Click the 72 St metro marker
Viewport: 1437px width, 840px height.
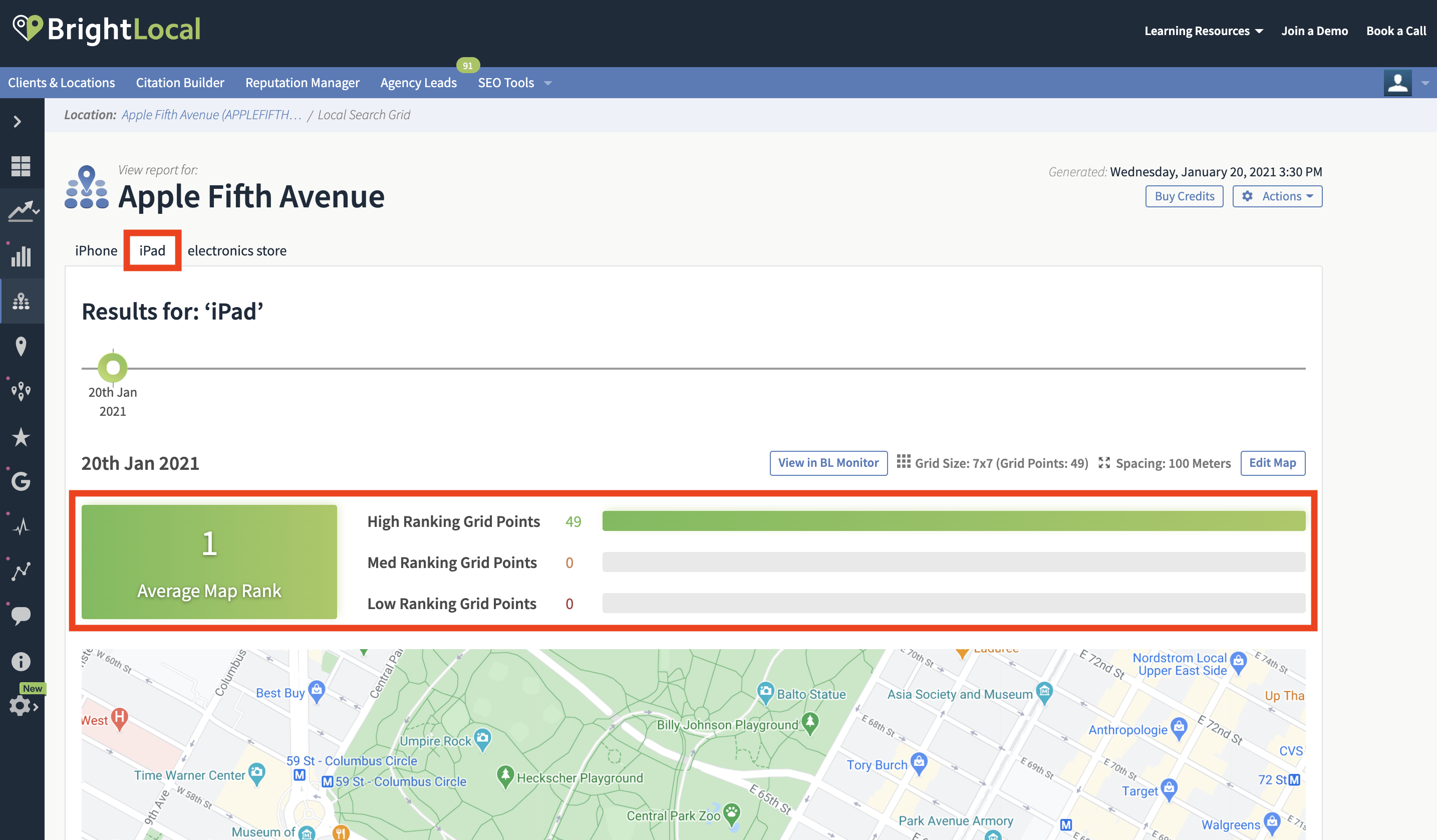click(1294, 779)
